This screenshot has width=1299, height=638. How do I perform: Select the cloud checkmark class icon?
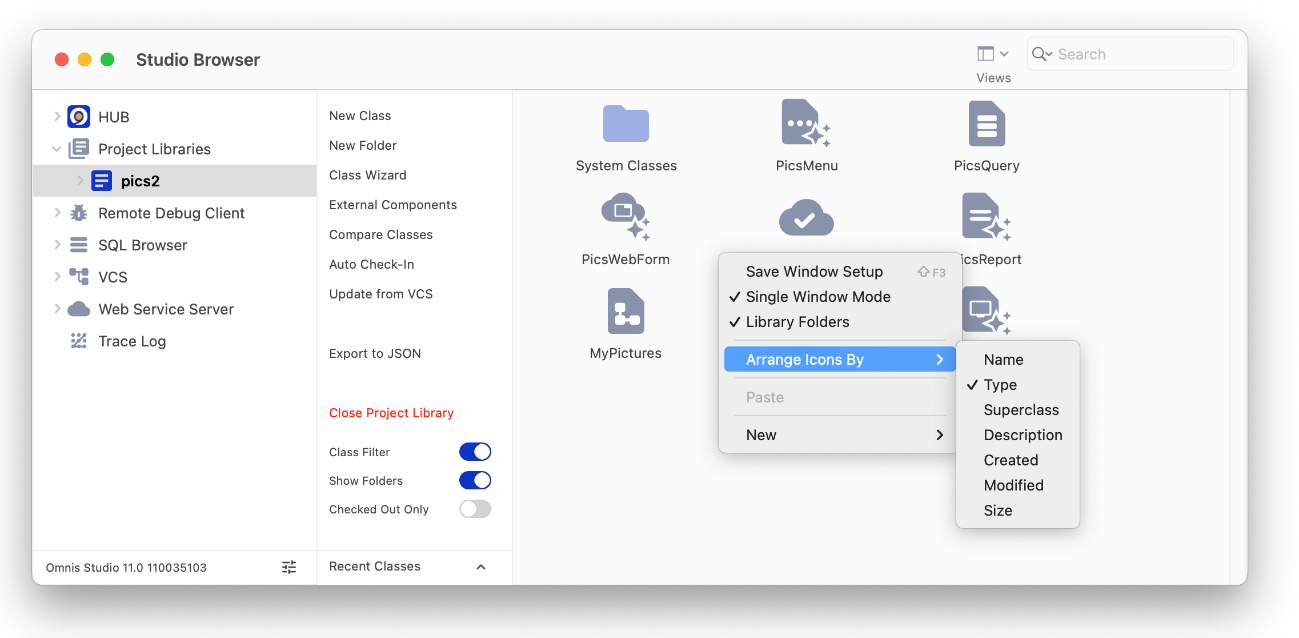806,217
